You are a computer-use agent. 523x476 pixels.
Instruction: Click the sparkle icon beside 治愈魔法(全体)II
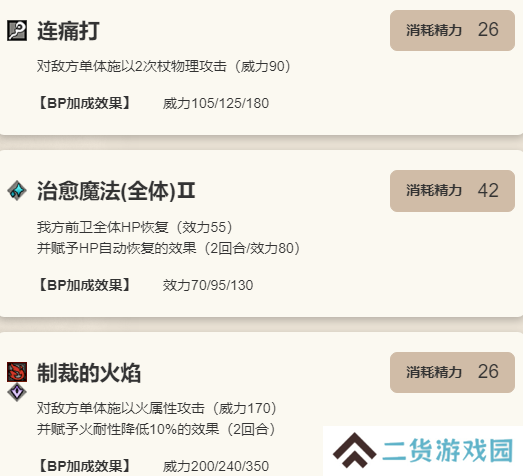point(17,190)
